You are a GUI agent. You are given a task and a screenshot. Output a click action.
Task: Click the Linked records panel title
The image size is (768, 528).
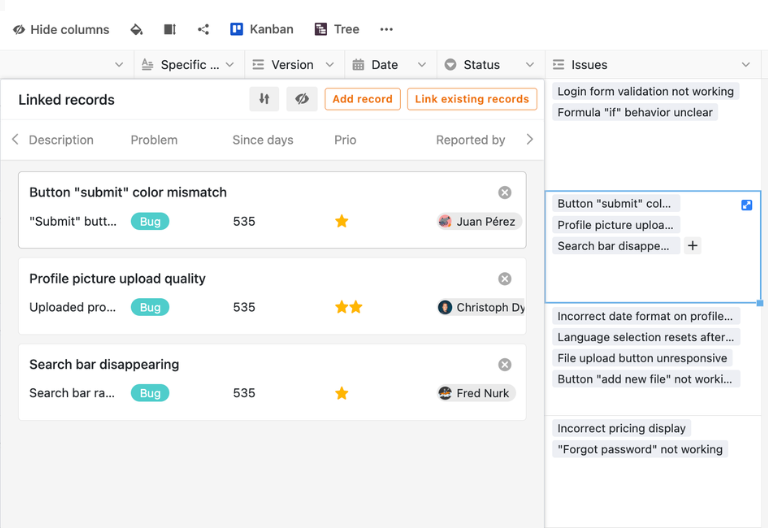(67, 100)
